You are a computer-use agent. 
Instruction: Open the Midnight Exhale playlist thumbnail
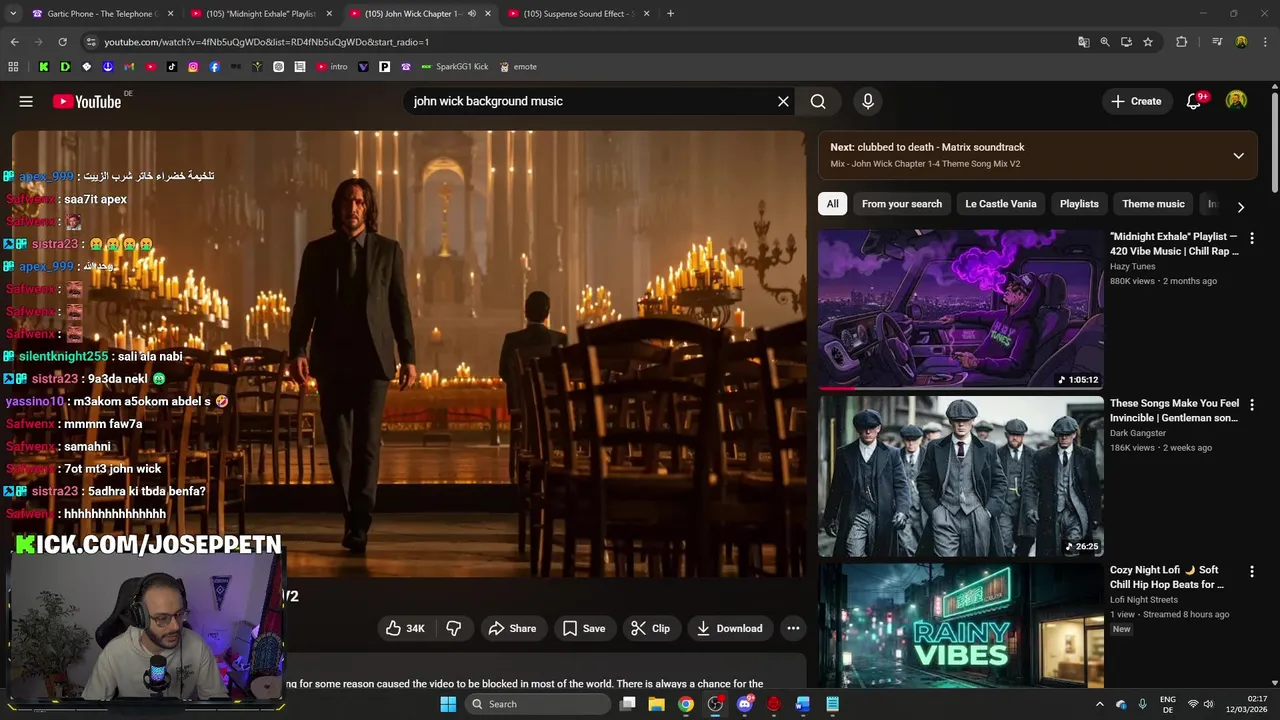960,309
